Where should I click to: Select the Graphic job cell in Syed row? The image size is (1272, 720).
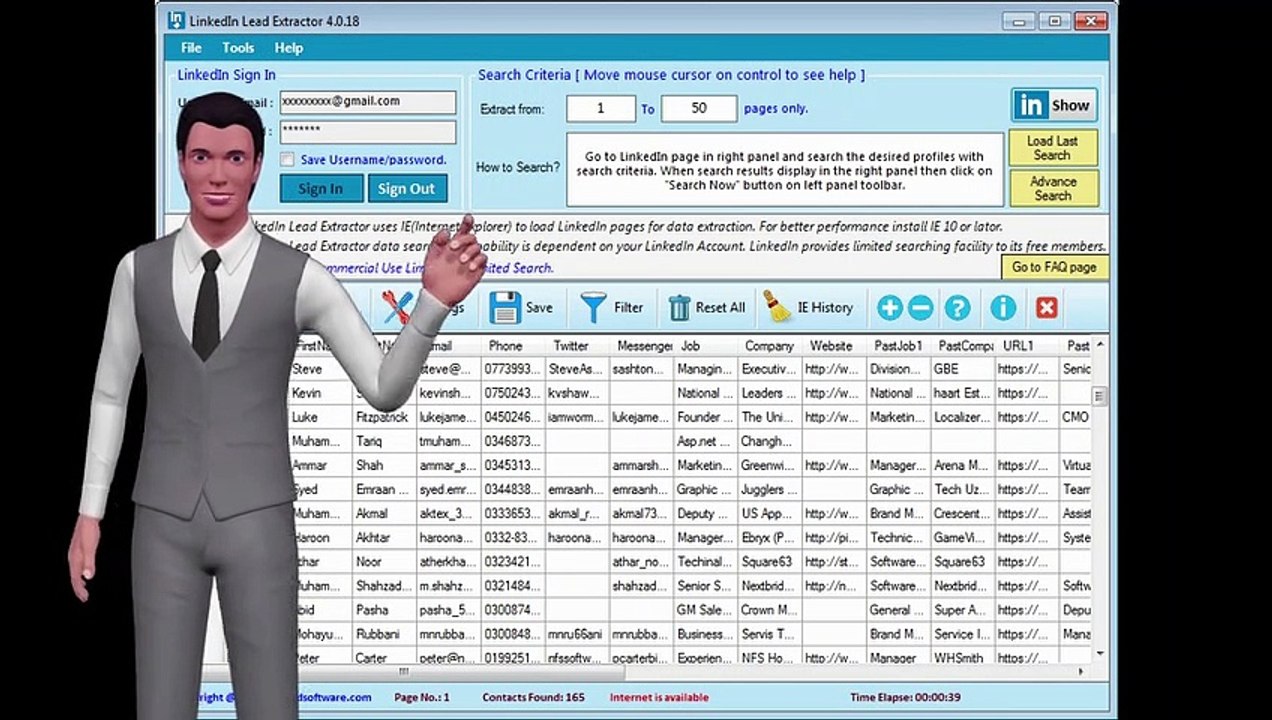tap(705, 489)
